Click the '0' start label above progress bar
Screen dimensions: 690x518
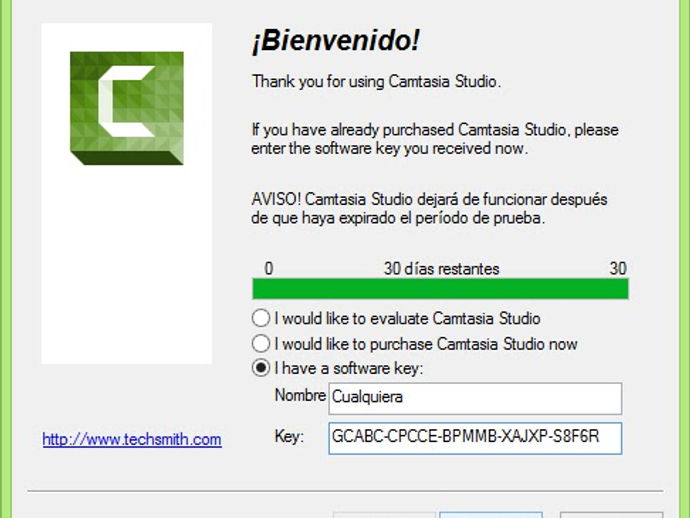tap(269, 268)
